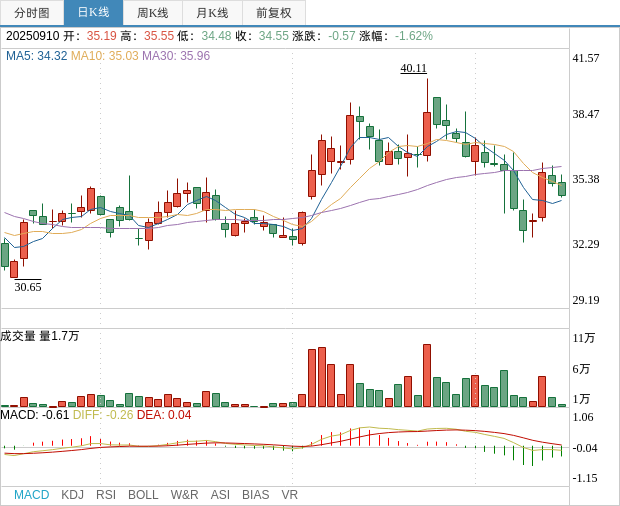Switch to the 分时图 tab
The image size is (620, 506).
coord(32,13)
